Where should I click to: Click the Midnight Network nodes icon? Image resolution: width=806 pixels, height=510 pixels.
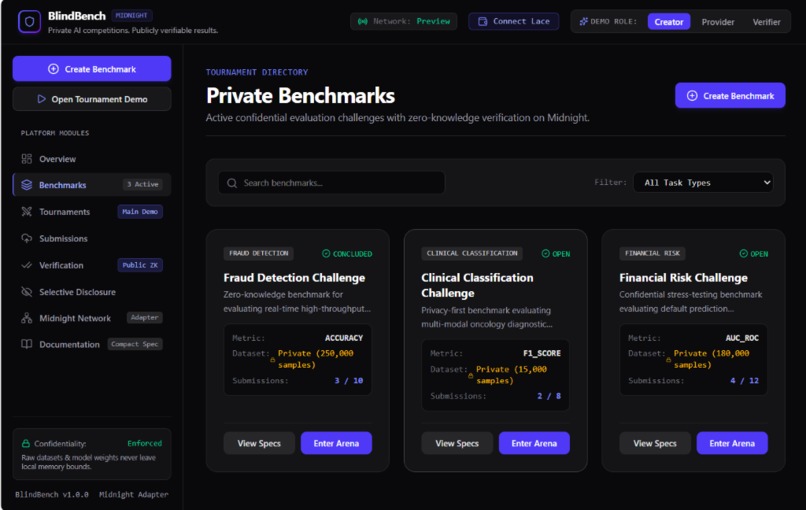[x=27, y=318]
